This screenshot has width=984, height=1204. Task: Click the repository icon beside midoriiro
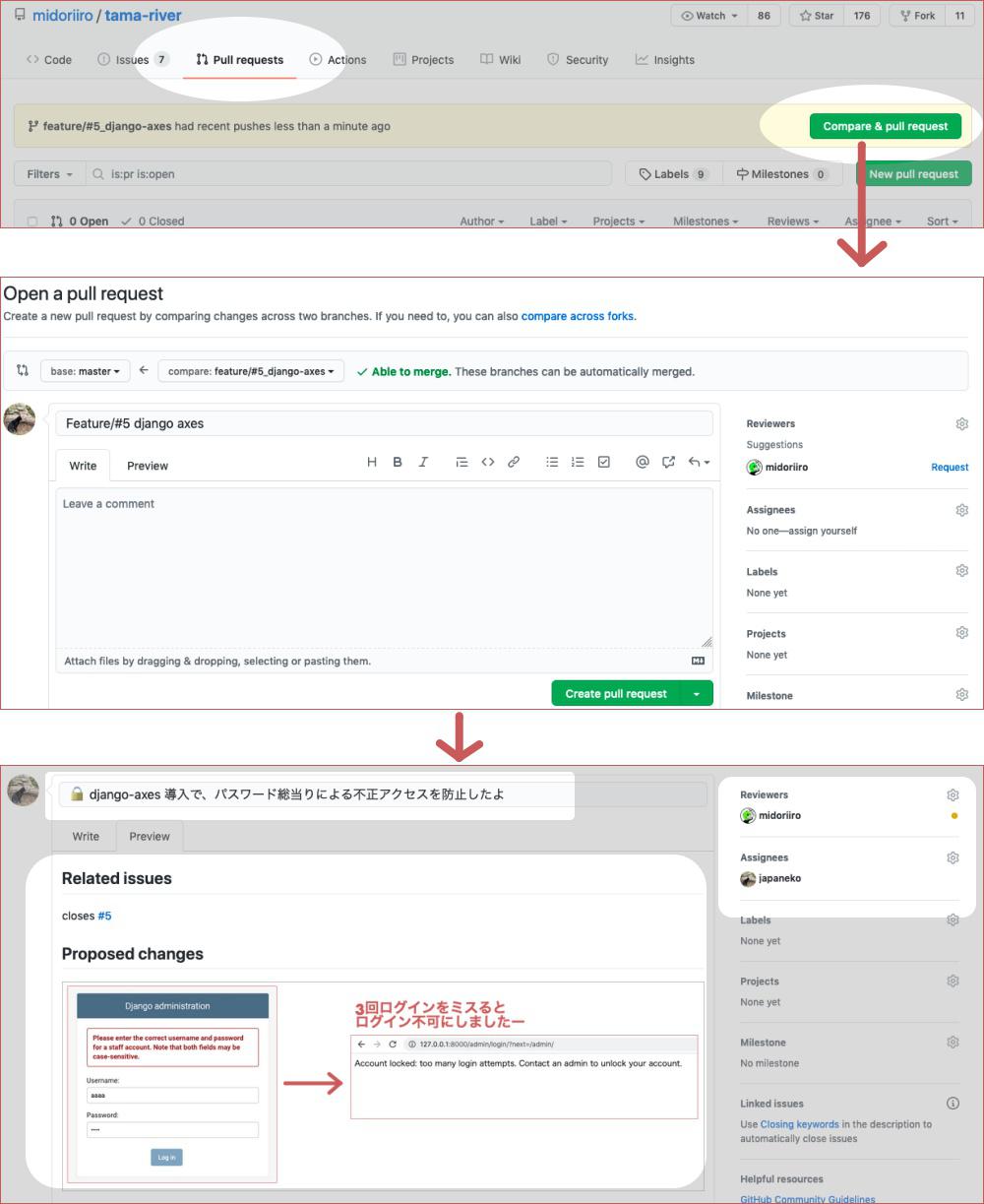pyautogui.click(x=20, y=16)
